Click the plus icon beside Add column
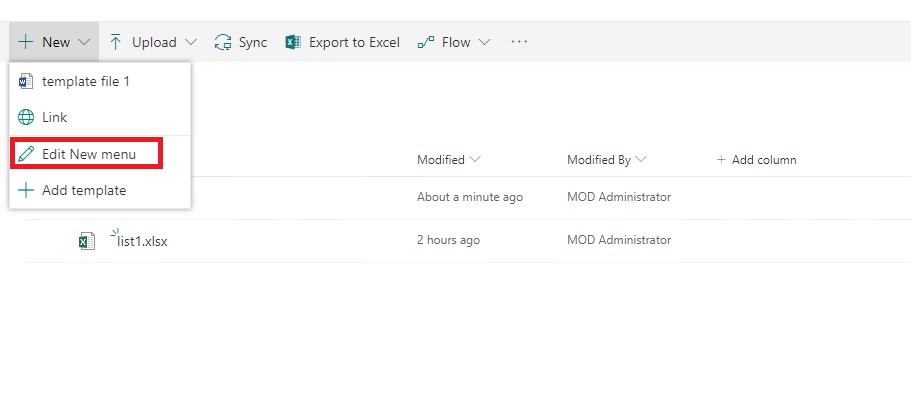The width and height of the screenshot is (911, 414). coord(722,160)
